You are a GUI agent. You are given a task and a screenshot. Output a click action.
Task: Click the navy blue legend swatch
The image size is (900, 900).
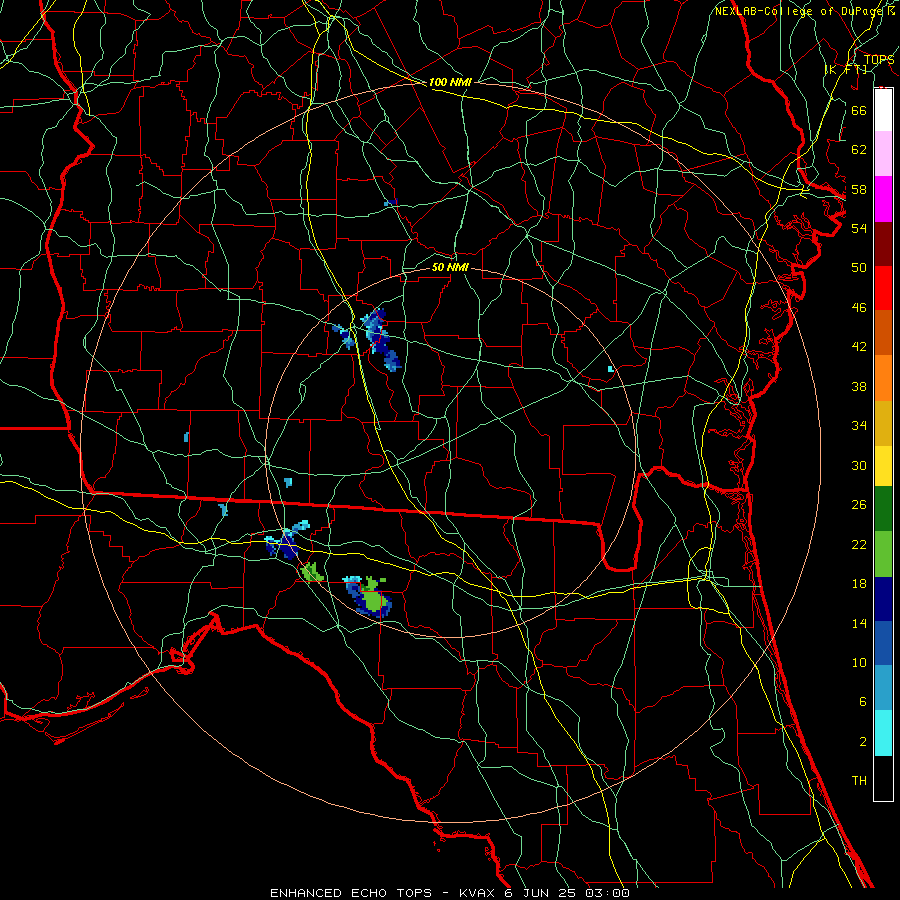[883, 599]
